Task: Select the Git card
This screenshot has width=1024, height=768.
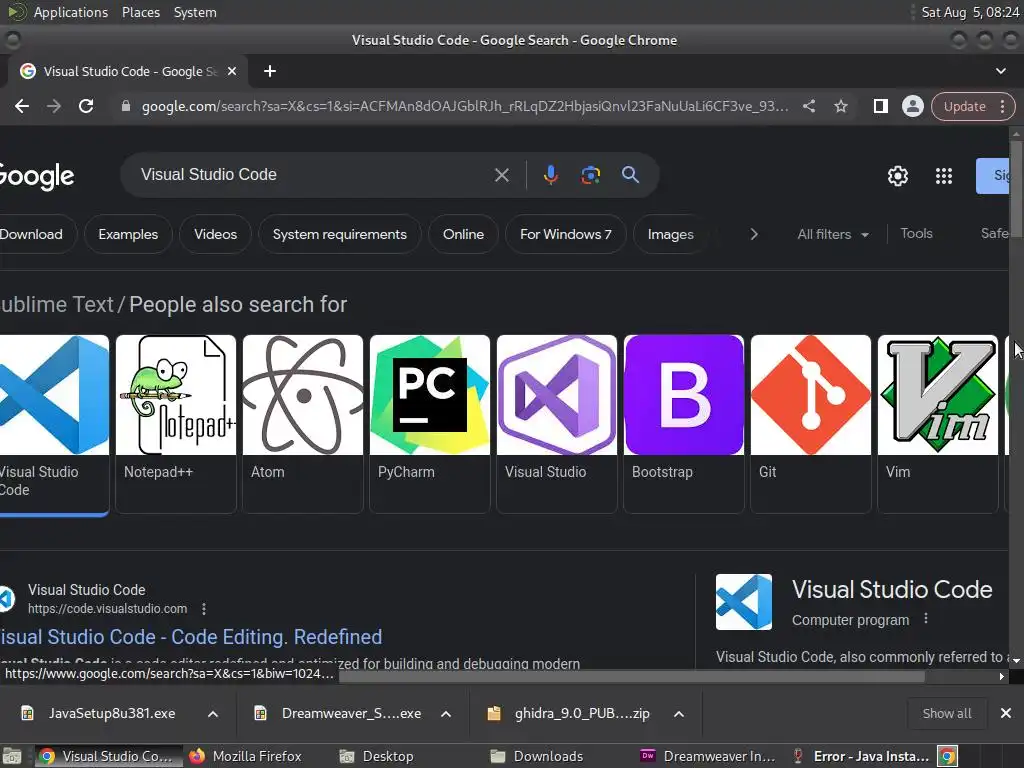Action: pos(810,424)
